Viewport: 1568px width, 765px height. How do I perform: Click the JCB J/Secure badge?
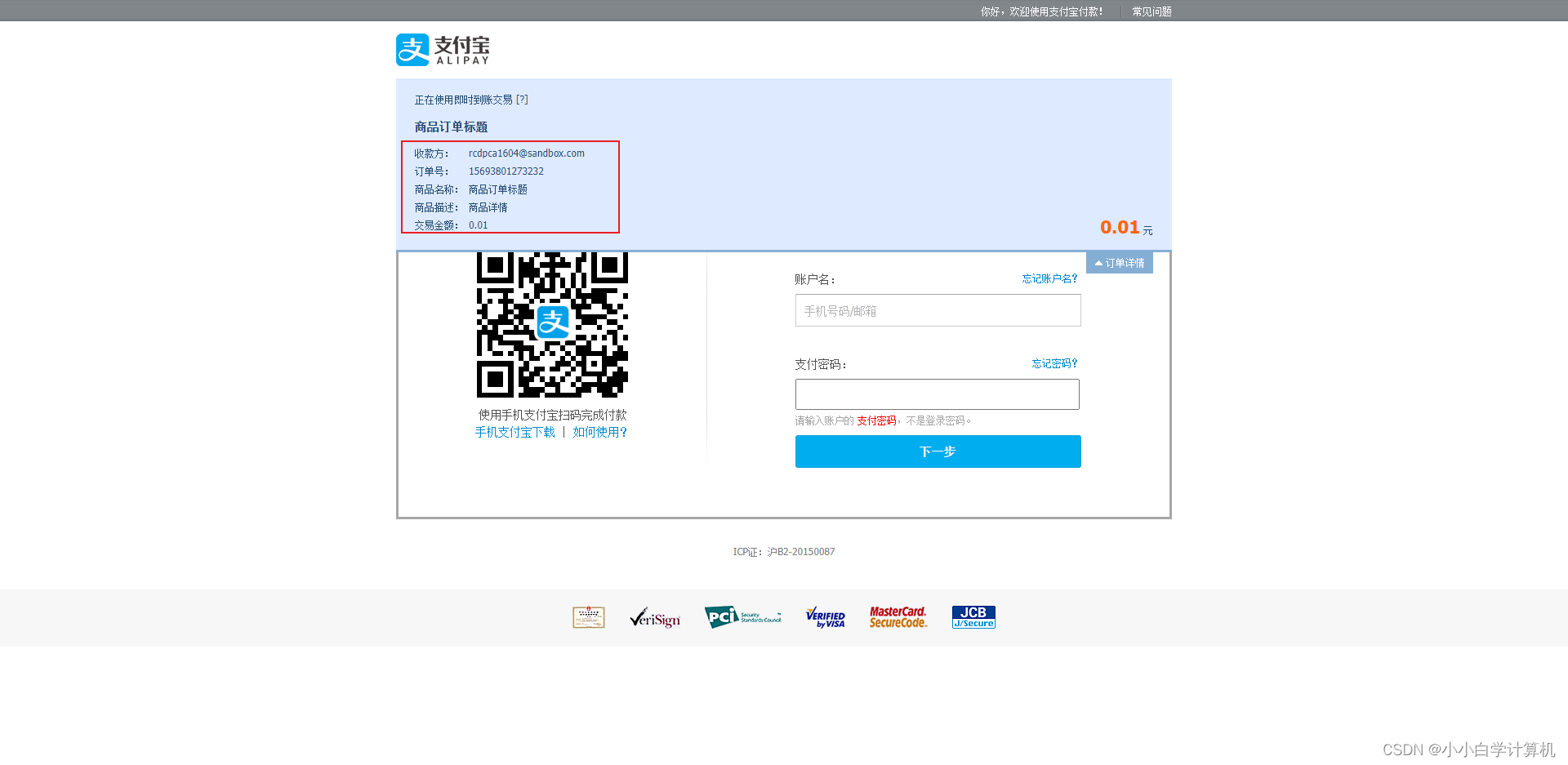pyautogui.click(x=973, y=617)
